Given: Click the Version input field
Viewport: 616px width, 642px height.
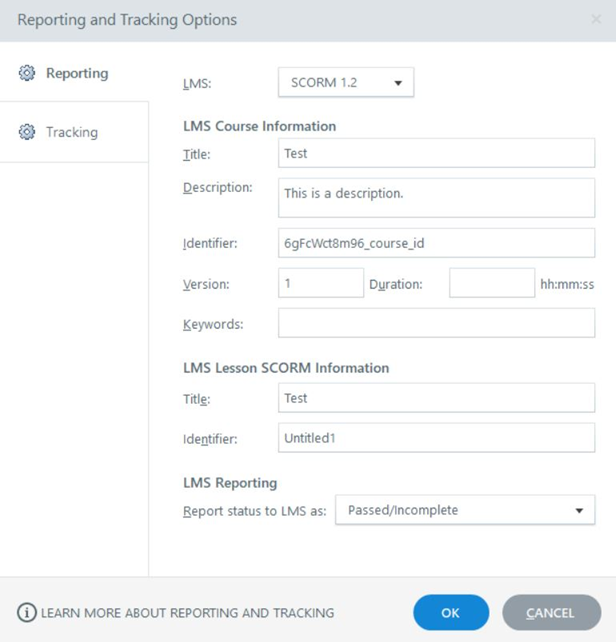Looking at the screenshot, I should 321,283.
